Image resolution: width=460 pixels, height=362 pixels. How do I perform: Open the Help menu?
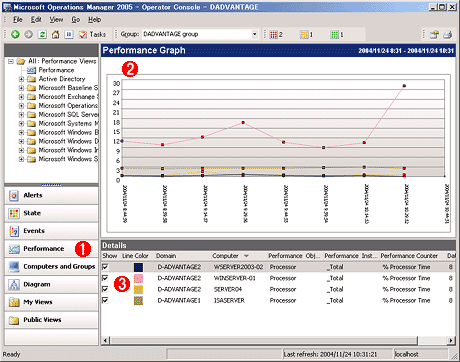point(94,20)
